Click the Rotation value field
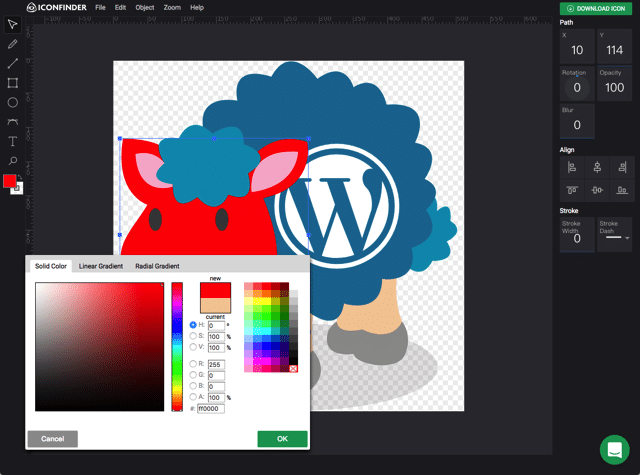Viewport: 640px width, 475px height. 577,87
